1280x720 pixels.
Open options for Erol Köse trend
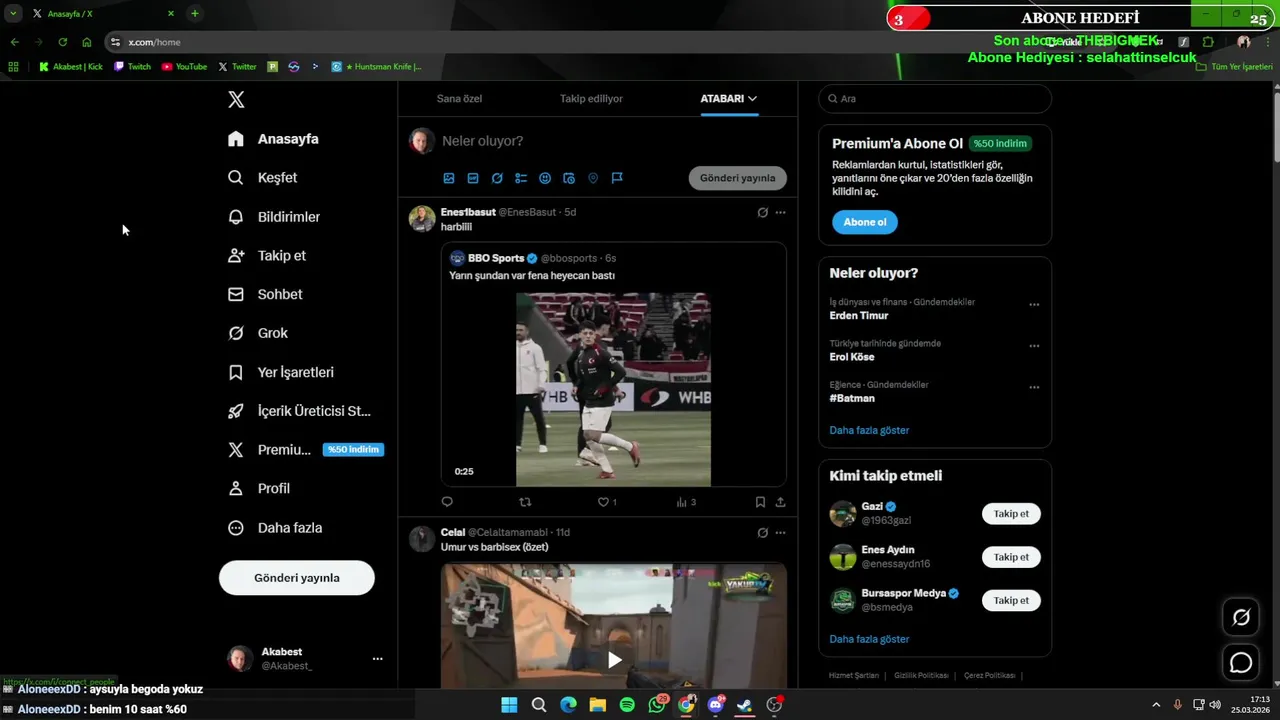pyautogui.click(x=1034, y=346)
